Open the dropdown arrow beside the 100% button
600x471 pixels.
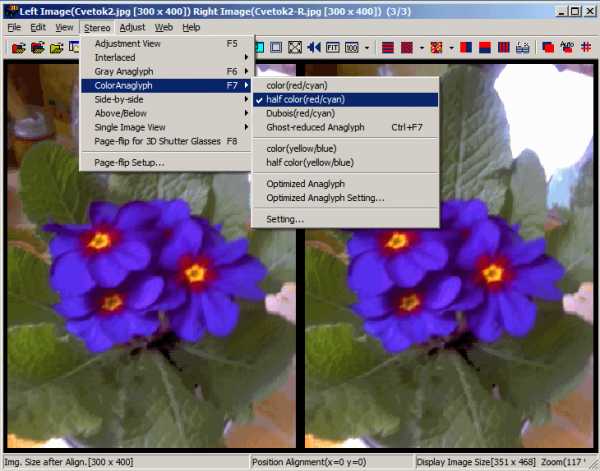click(367, 48)
